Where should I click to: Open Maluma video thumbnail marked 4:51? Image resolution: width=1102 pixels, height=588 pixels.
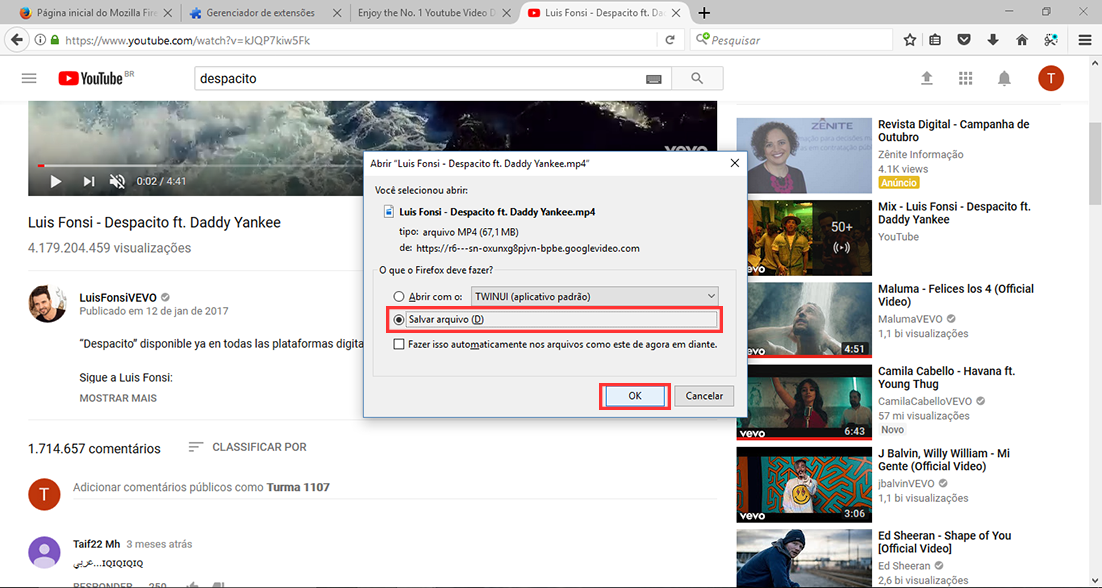(804, 320)
